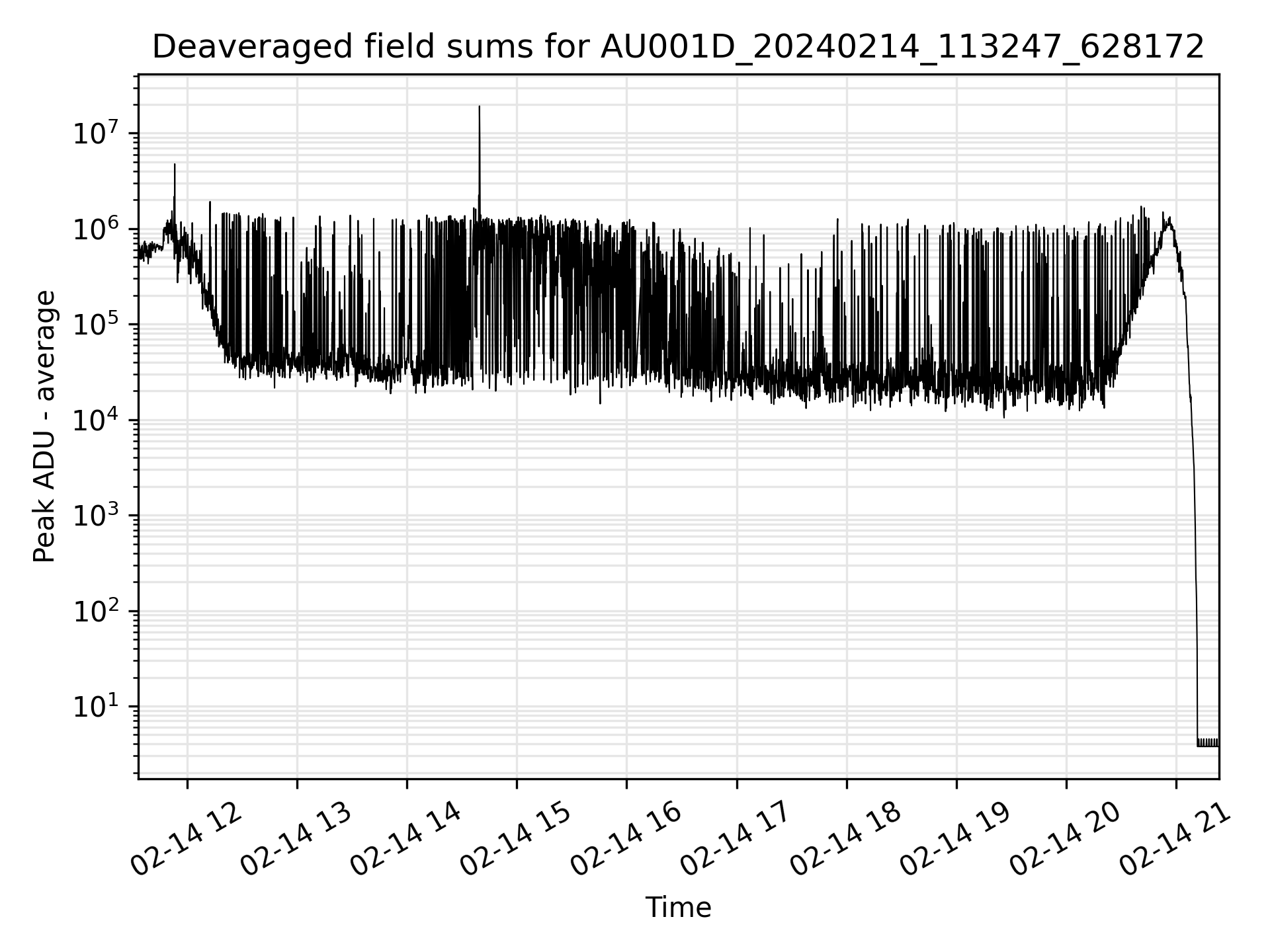Click the y-axis tick label 10^6

click(95, 229)
